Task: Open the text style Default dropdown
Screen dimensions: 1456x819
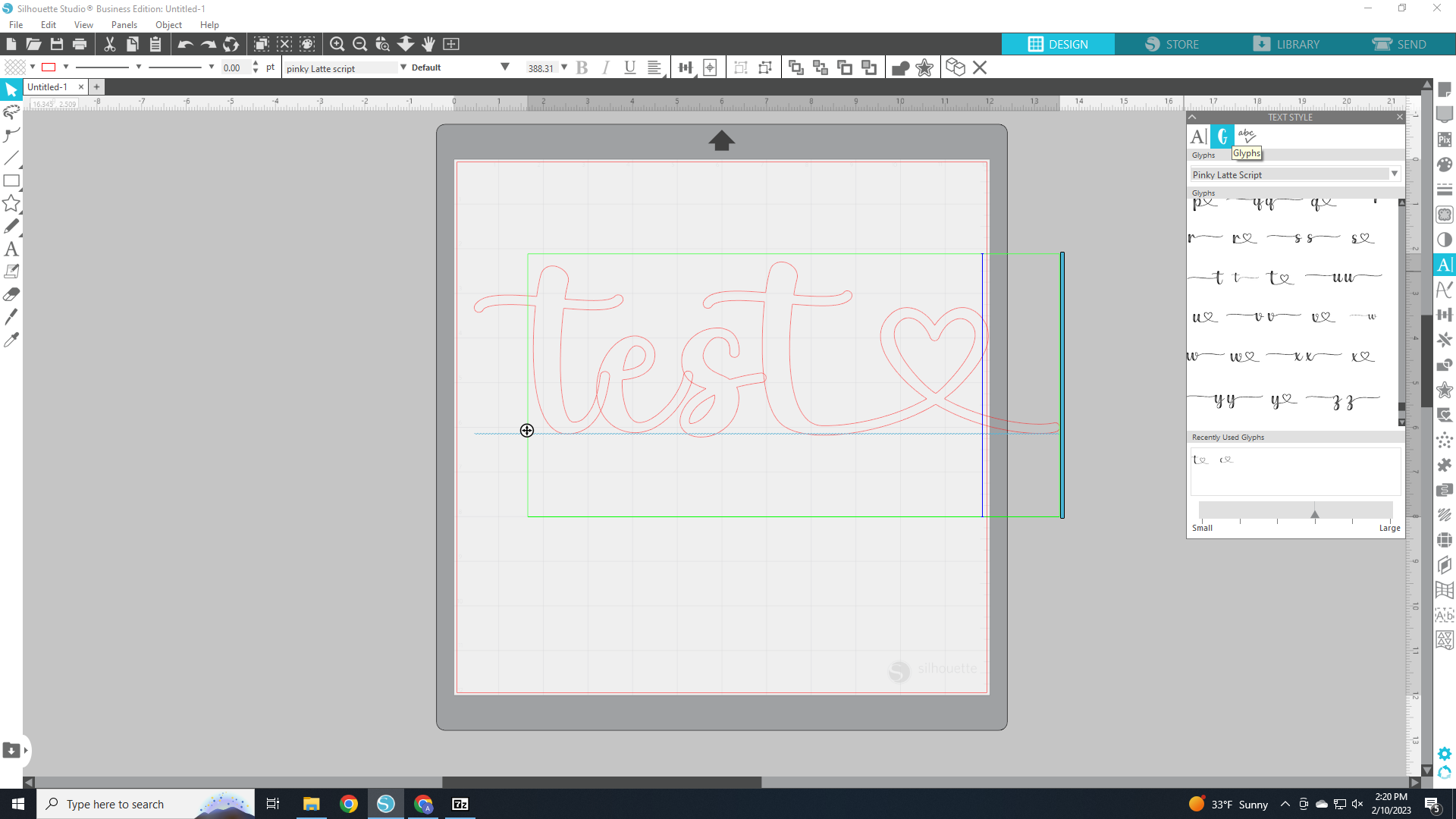Action: click(x=505, y=67)
